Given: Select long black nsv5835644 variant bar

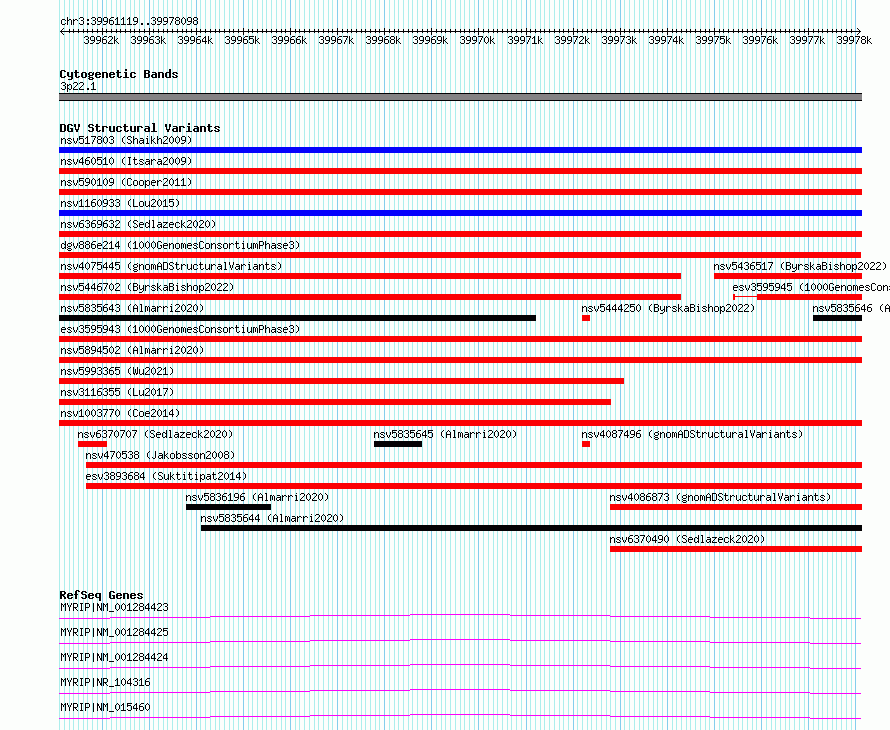Looking at the screenshot, I should coord(531,528).
